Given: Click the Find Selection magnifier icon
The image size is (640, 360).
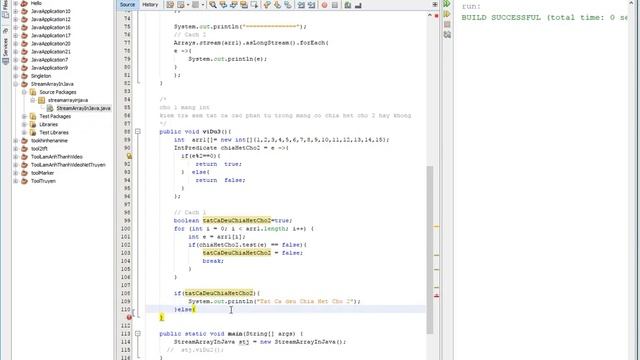Looking at the screenshot, I should tap(213, 5).
